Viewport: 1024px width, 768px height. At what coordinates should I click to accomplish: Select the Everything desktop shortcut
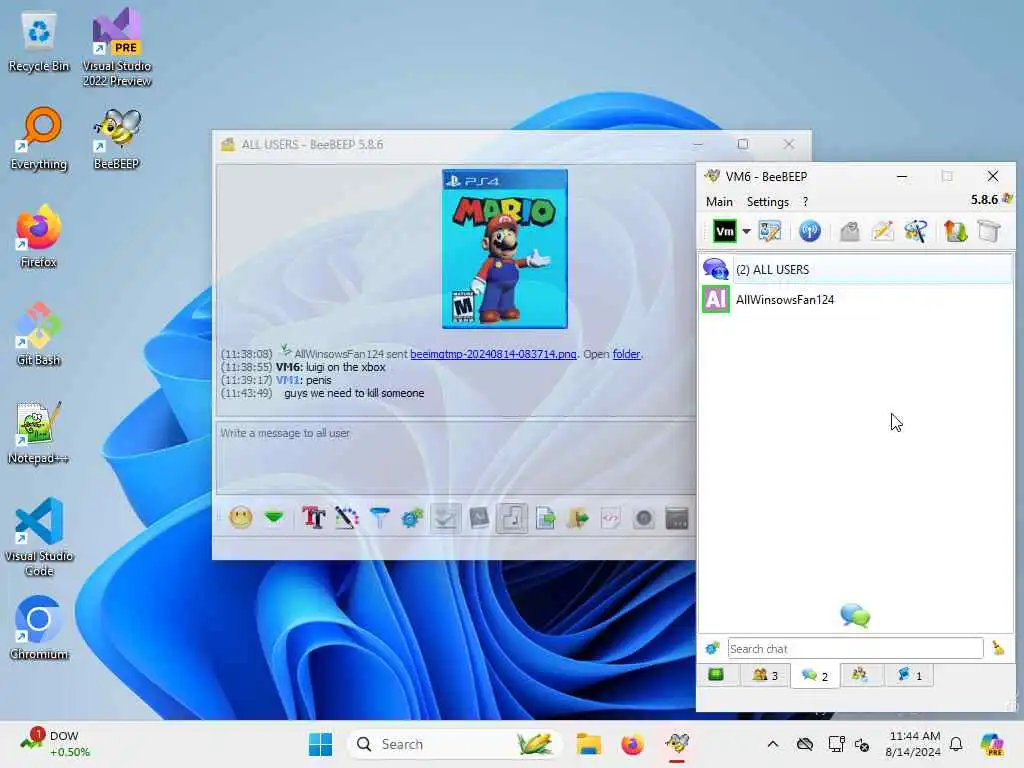click(39, 138)
